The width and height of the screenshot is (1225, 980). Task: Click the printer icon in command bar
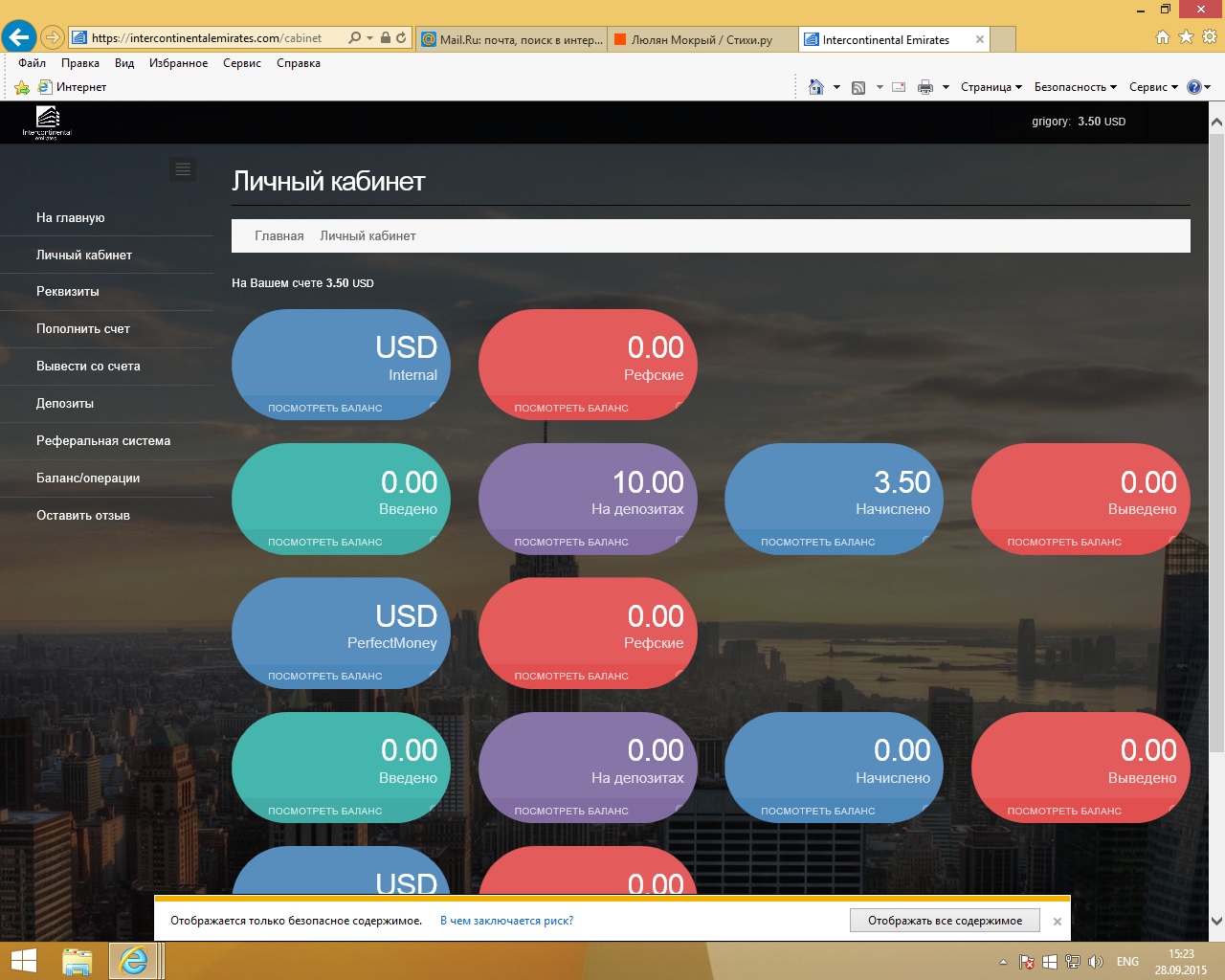pos(924,87)
